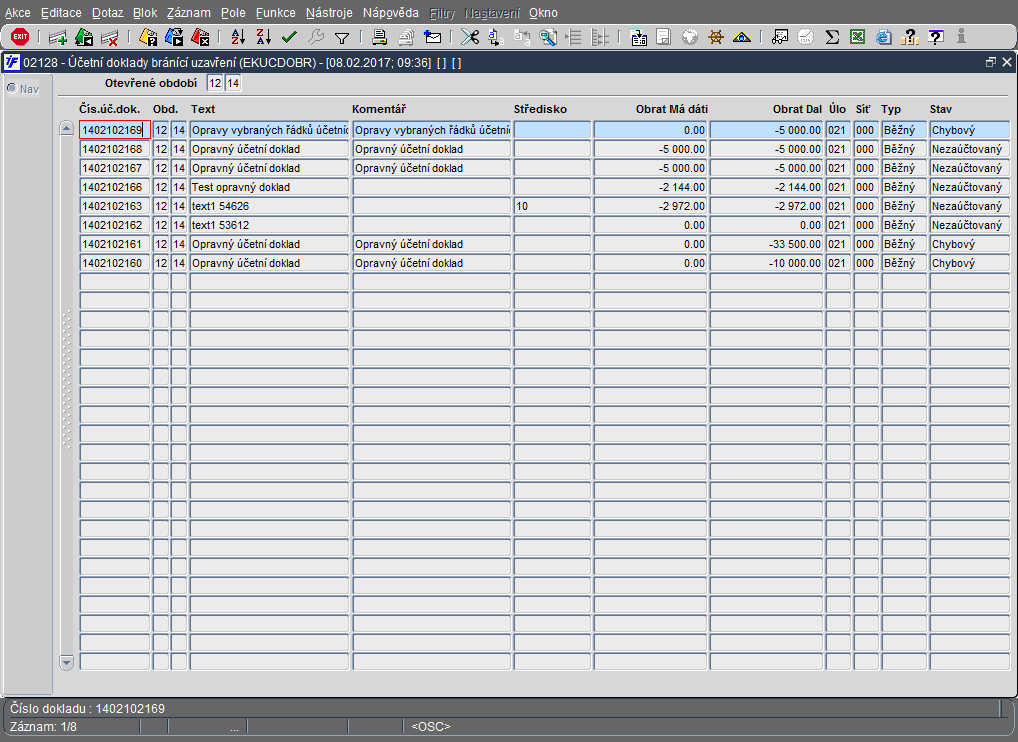
Task: Click Stav 'Nezaúčtovaný' for document 1402102166
Action: 969,187
